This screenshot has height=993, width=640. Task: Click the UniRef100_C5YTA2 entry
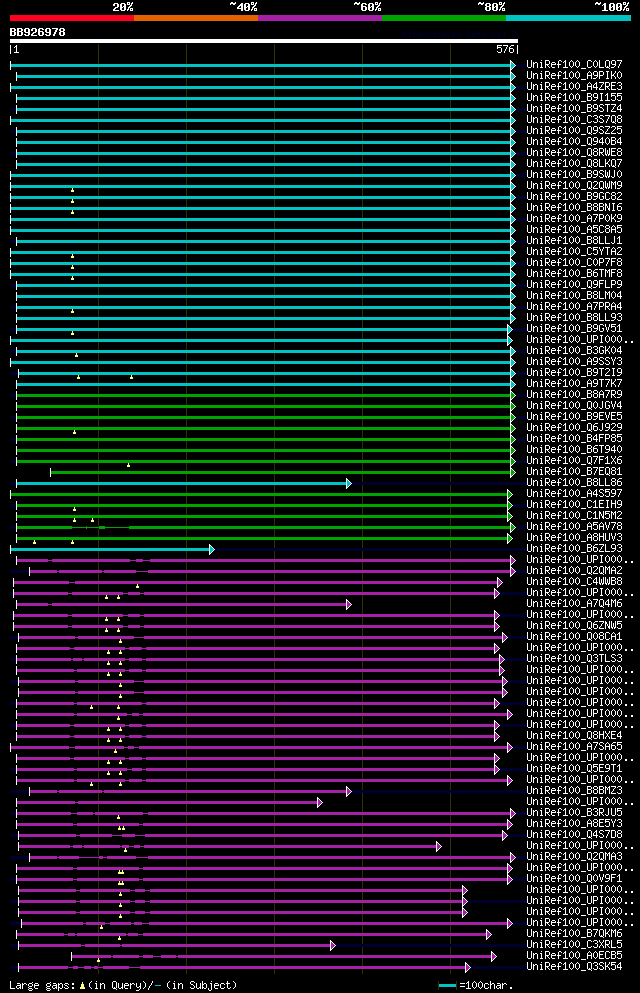click(x=574, y=251)
